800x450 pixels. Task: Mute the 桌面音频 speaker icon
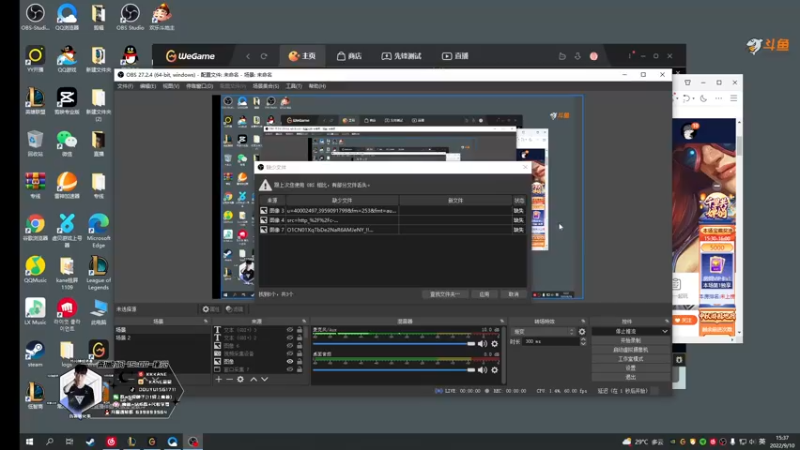click(x=482, y=370)
